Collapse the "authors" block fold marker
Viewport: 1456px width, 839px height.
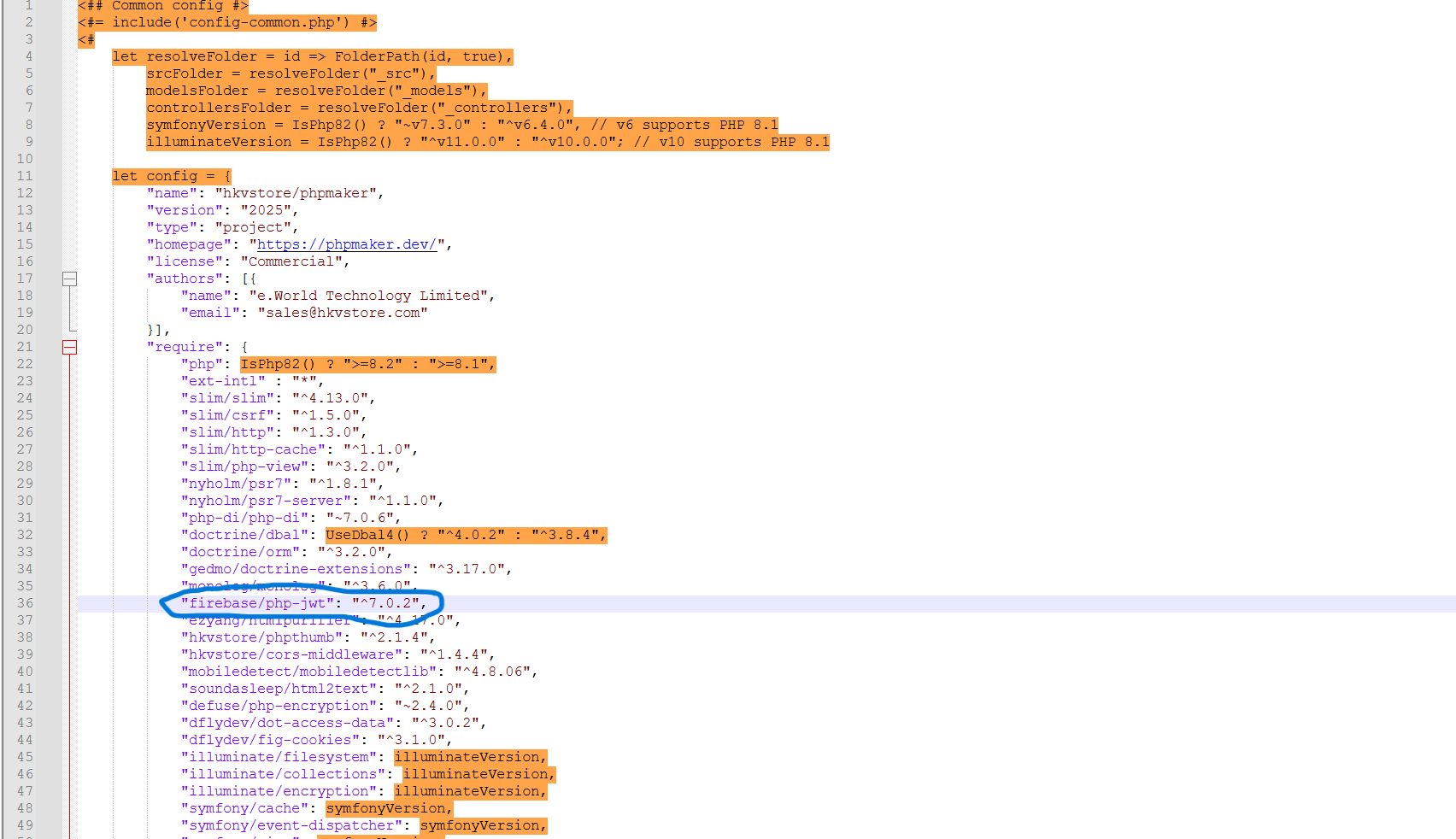point(69,279)
